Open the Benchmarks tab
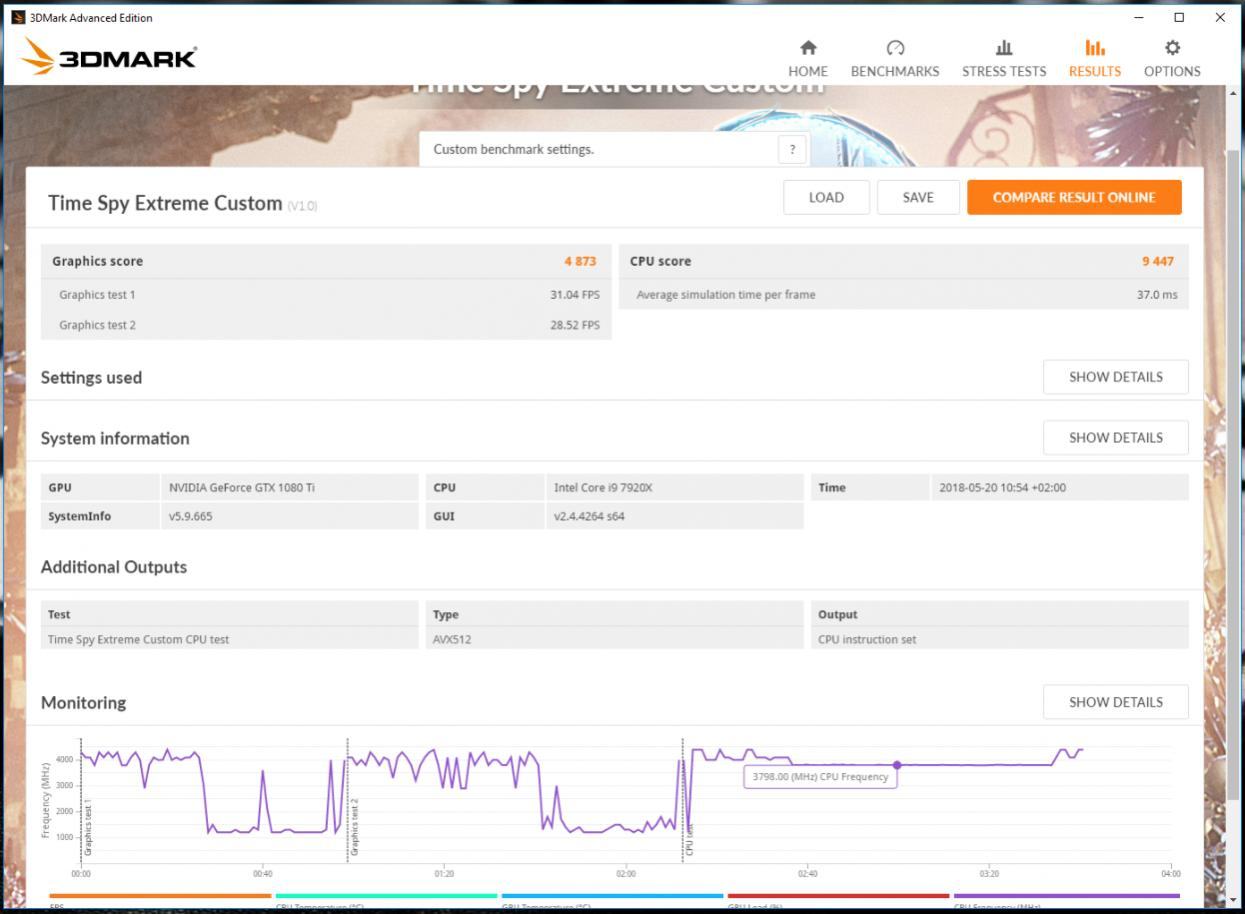 click(x=895, y=58)
